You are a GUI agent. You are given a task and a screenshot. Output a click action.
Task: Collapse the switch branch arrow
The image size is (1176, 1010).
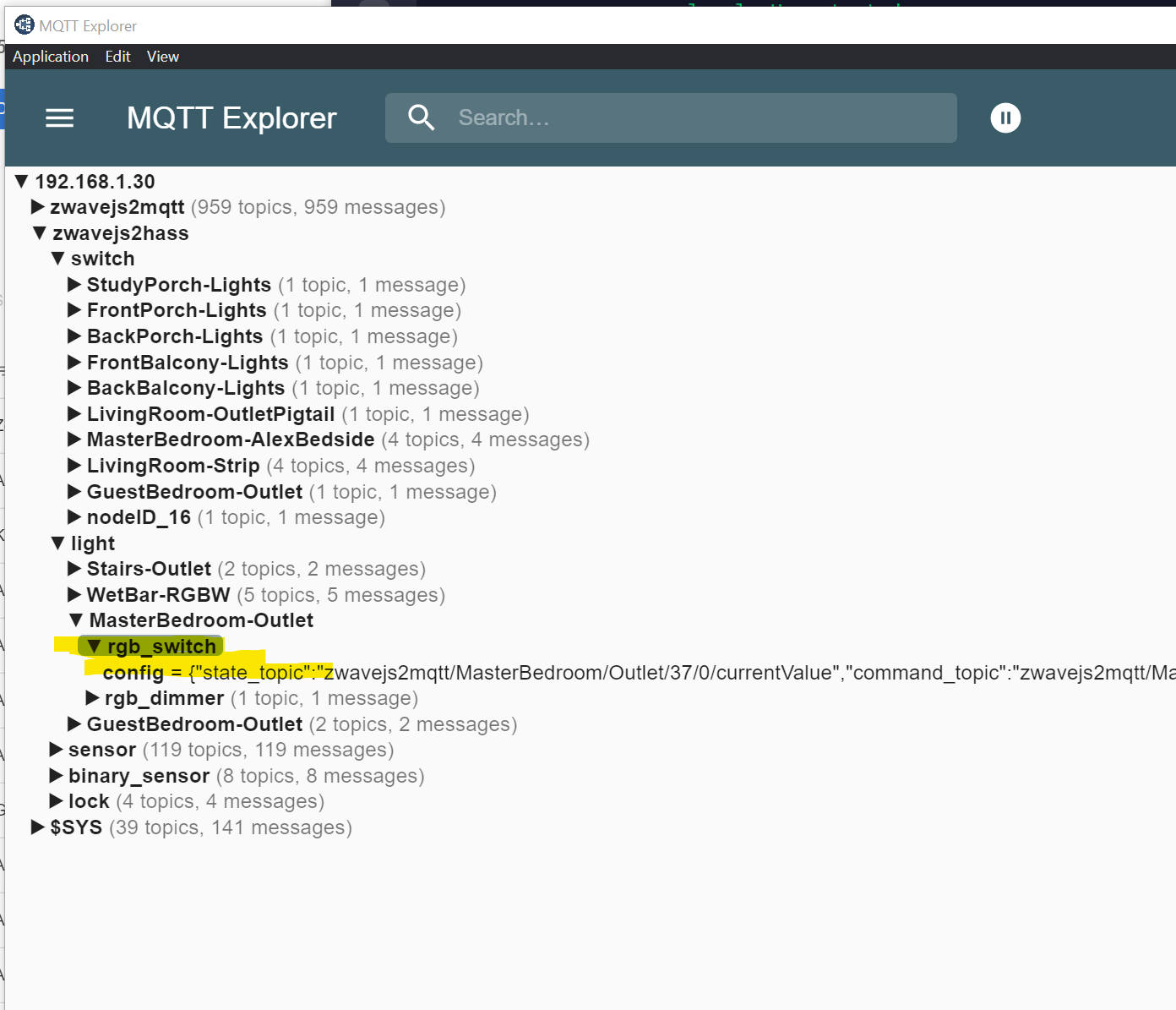point(58,259)
